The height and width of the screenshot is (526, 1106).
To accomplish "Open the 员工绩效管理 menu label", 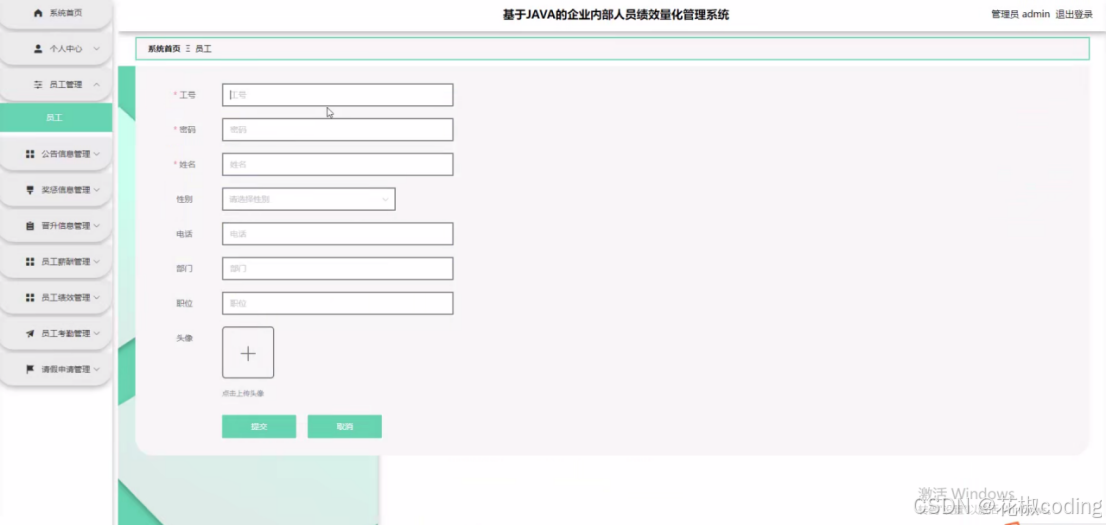I will coord(66,298).
